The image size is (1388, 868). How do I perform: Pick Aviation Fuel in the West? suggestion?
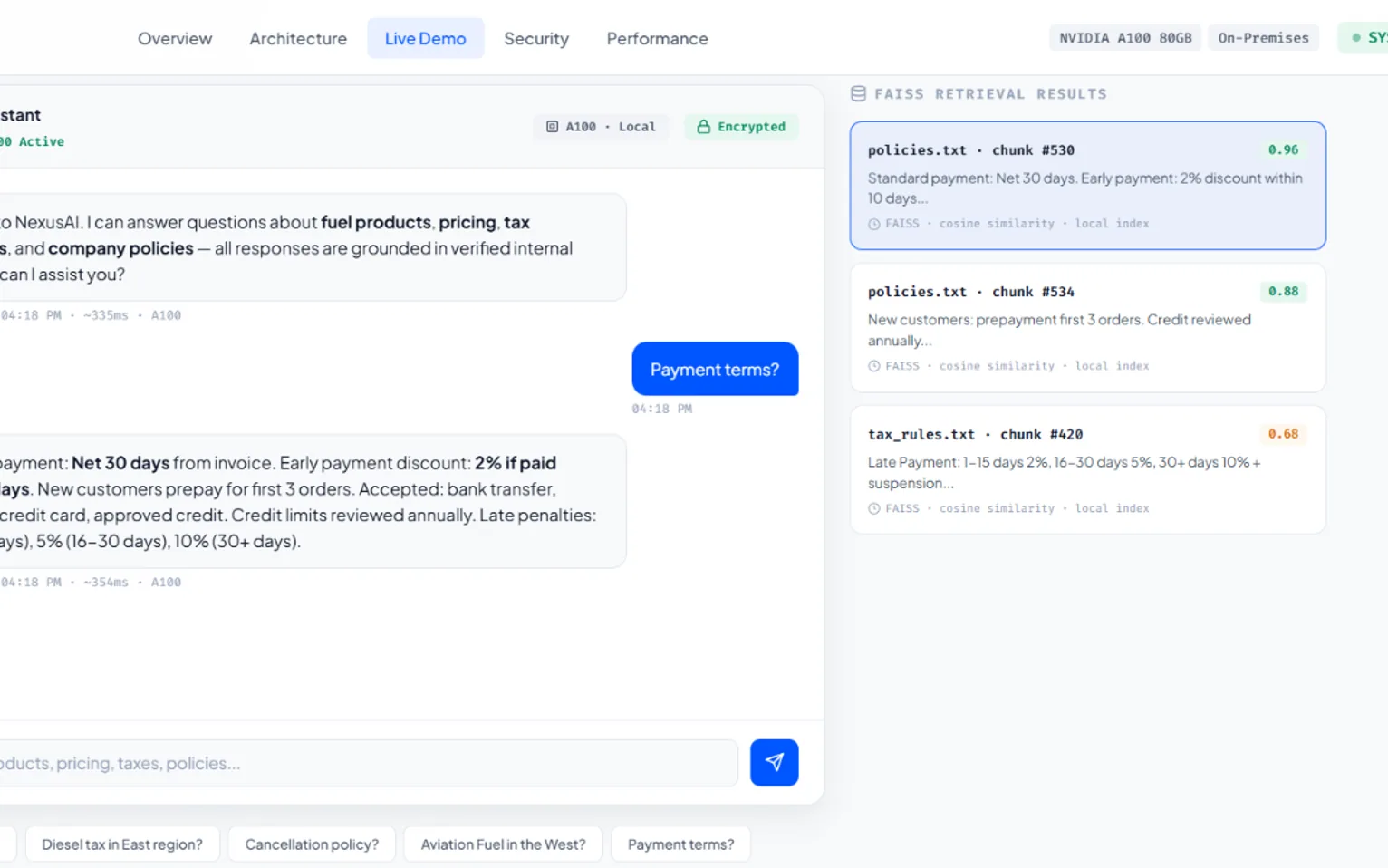click(503, 844)
